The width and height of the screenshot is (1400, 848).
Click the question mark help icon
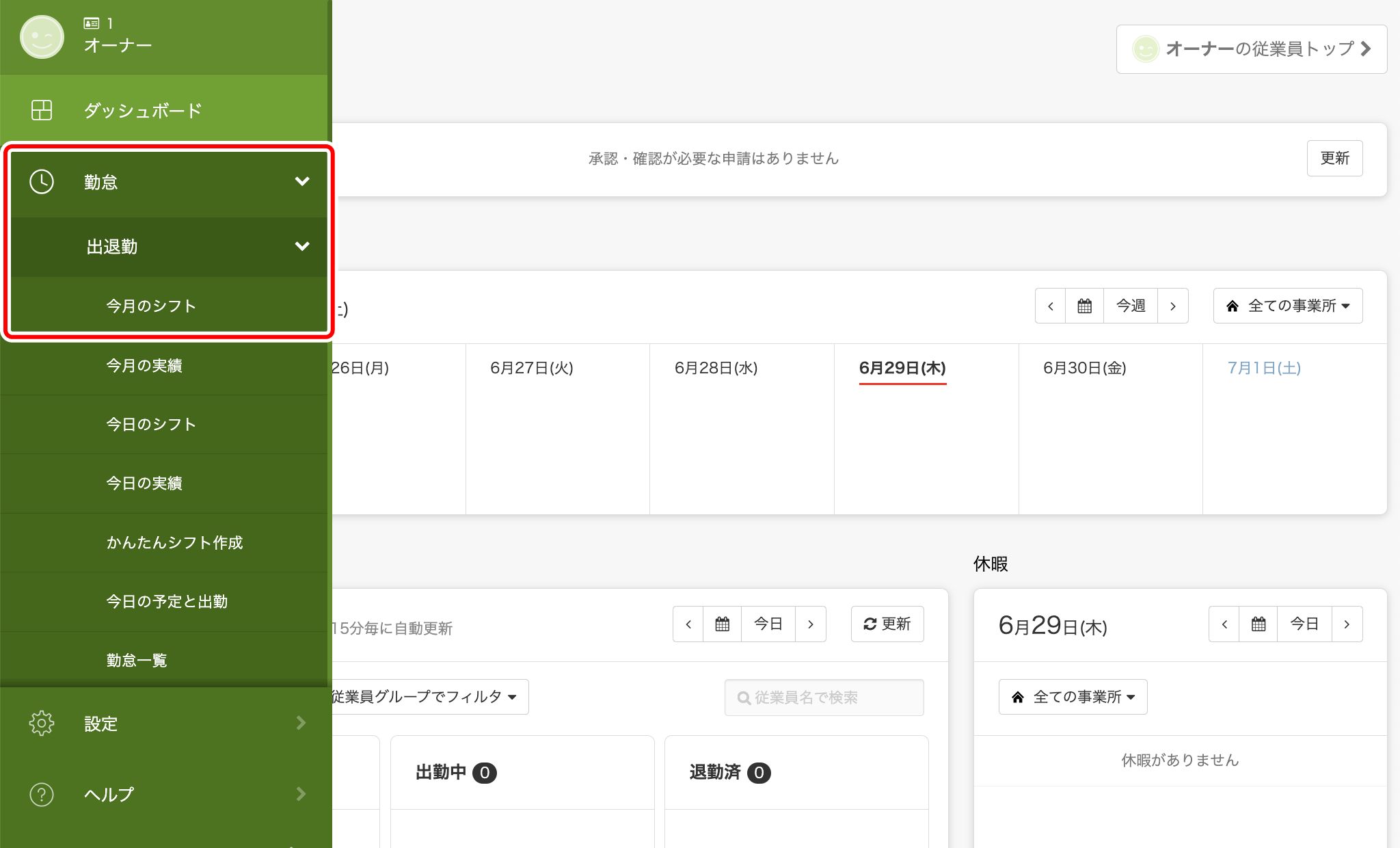click(42, 795)
